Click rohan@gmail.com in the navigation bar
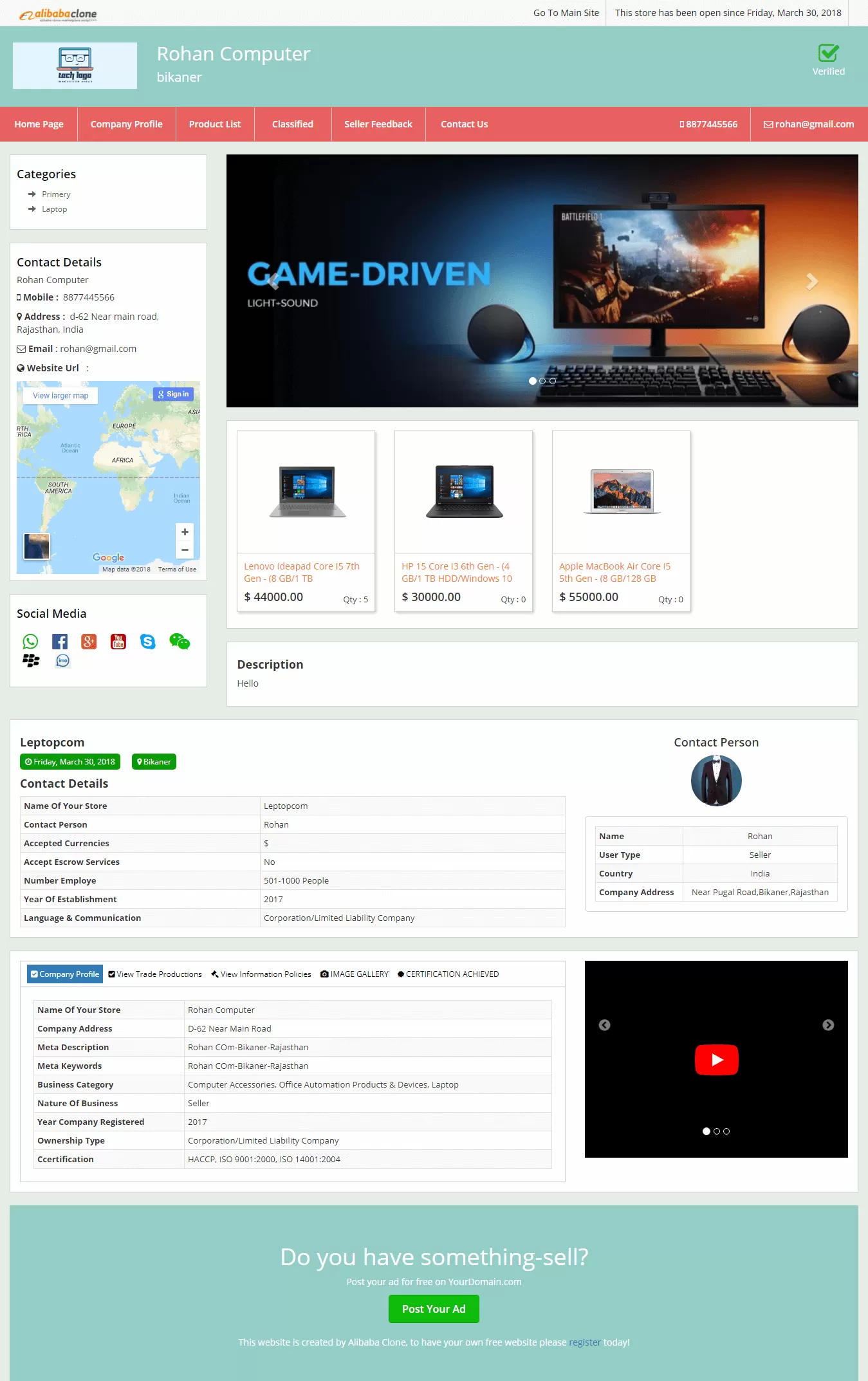This screenshot has width=868, height=1381. pyautogui.click(x=809, y=124)
